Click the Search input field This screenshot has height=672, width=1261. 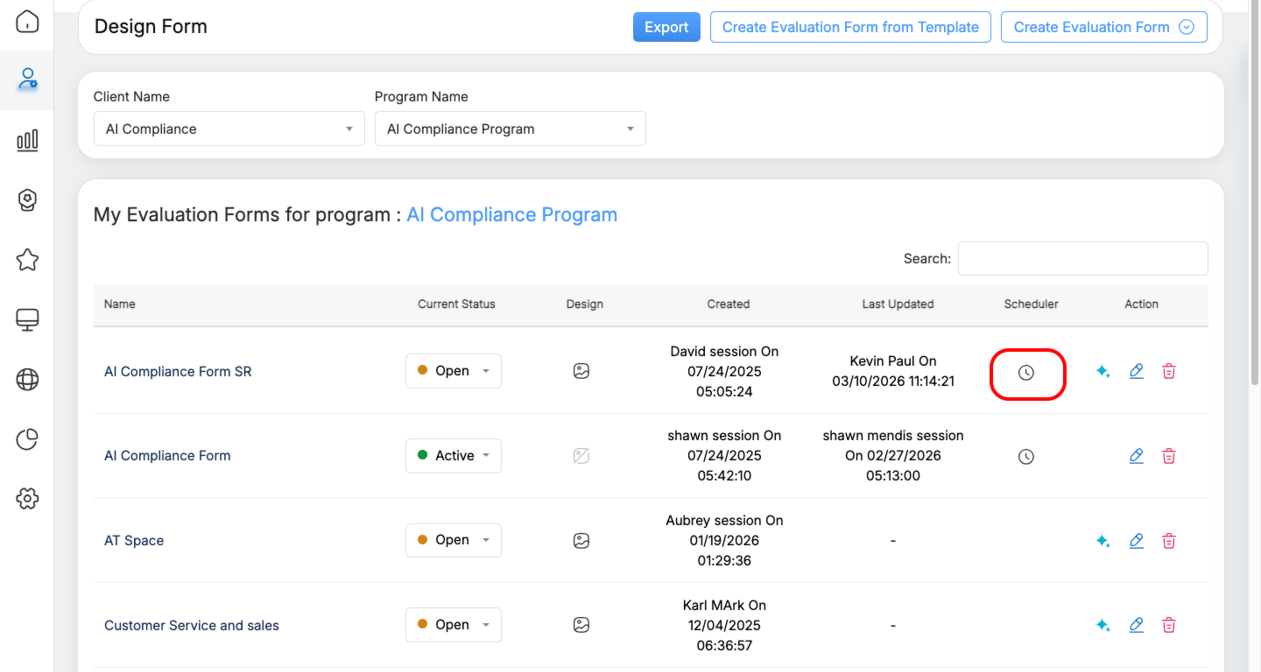click(1082, 258)
